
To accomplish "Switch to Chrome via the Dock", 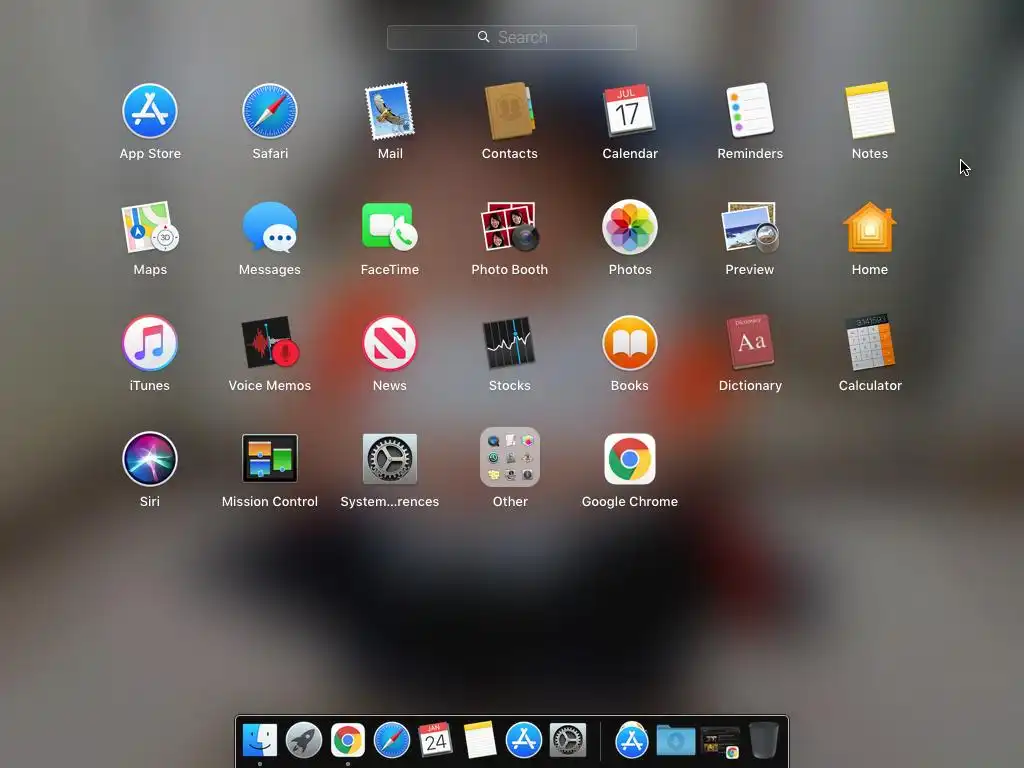I will point(347,741).
